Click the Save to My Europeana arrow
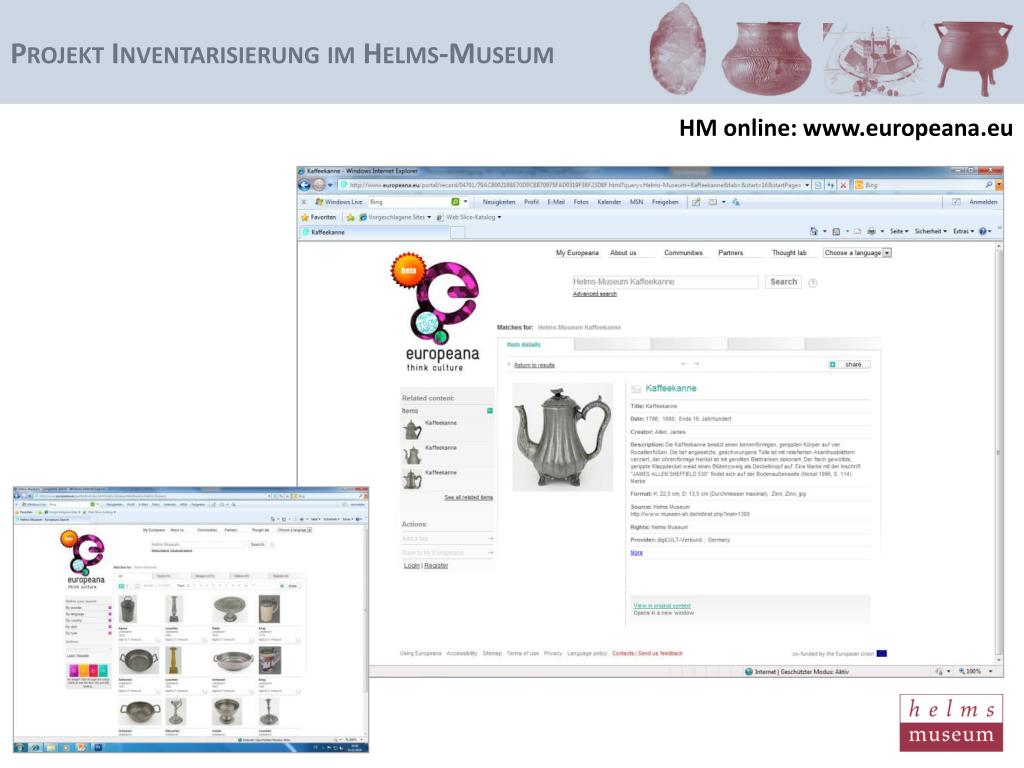1024x768 pixels. tap(490, 552)
